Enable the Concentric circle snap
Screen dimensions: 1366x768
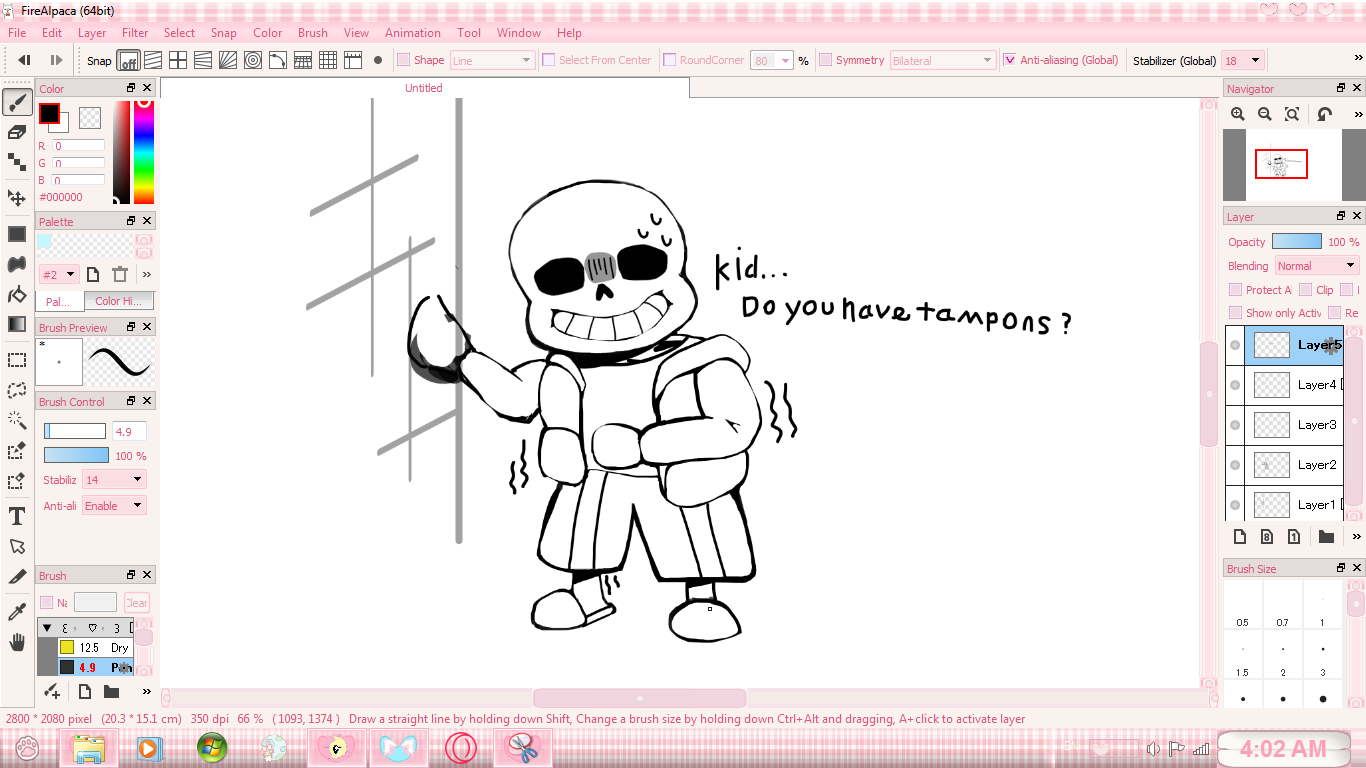click(x=253, y=60)
